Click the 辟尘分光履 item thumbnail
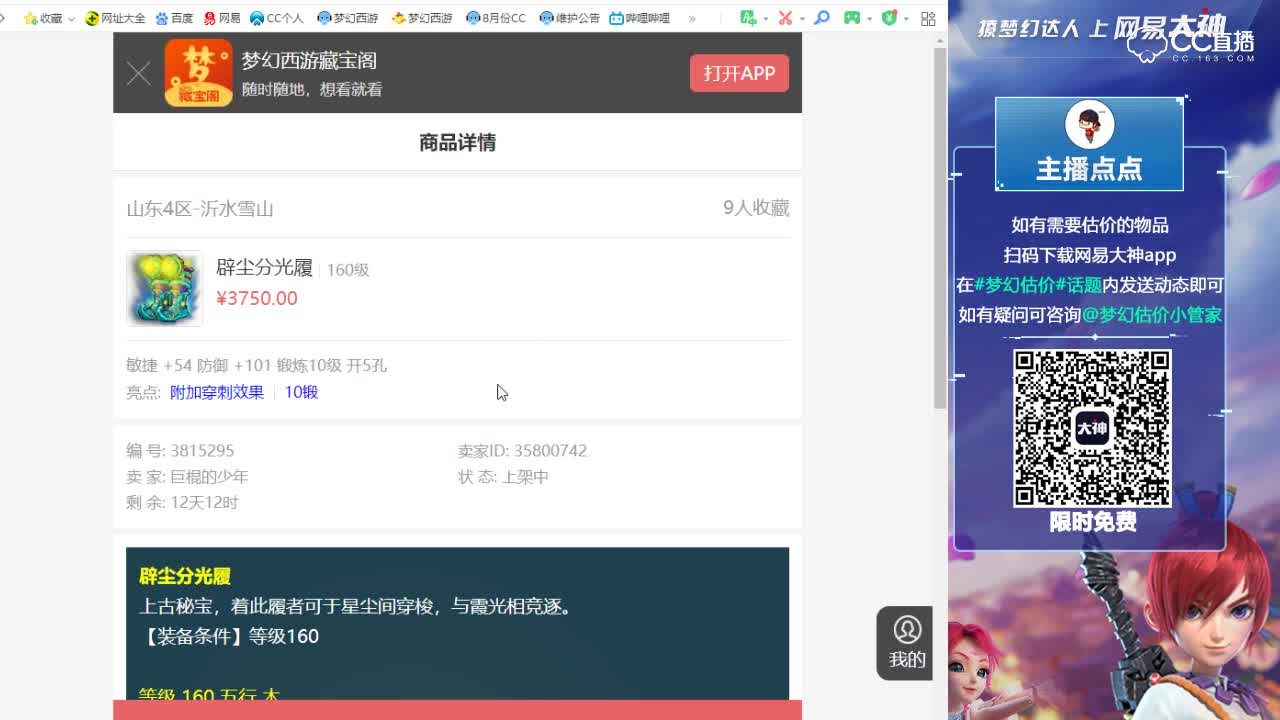The image size is (1280, 720). pos(164,288)
